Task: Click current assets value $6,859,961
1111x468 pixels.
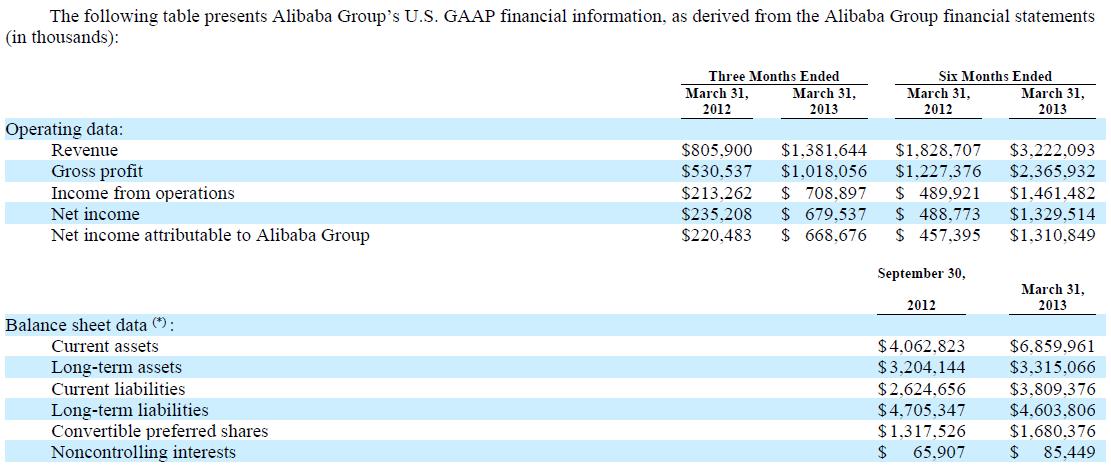Action: [x=1053, y=346]
